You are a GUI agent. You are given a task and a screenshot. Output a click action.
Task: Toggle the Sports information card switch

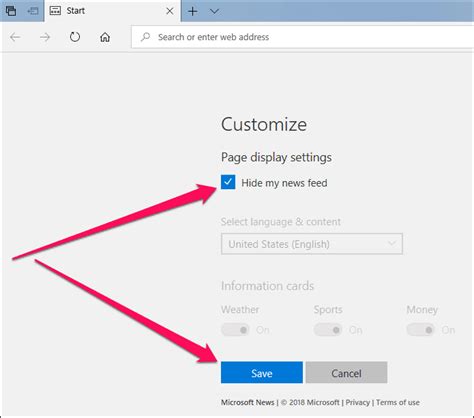(x=328, y=330)
